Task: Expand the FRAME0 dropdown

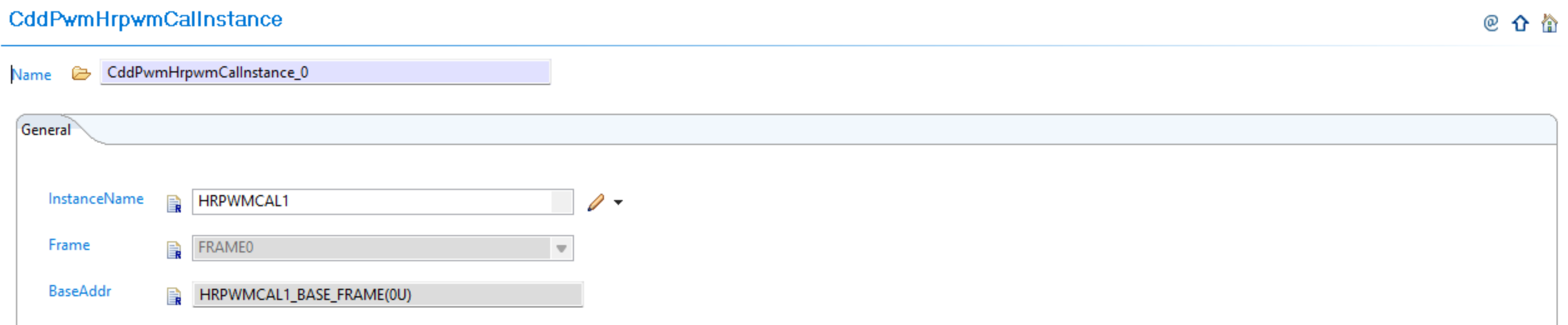Action: (x=561, y=248)
